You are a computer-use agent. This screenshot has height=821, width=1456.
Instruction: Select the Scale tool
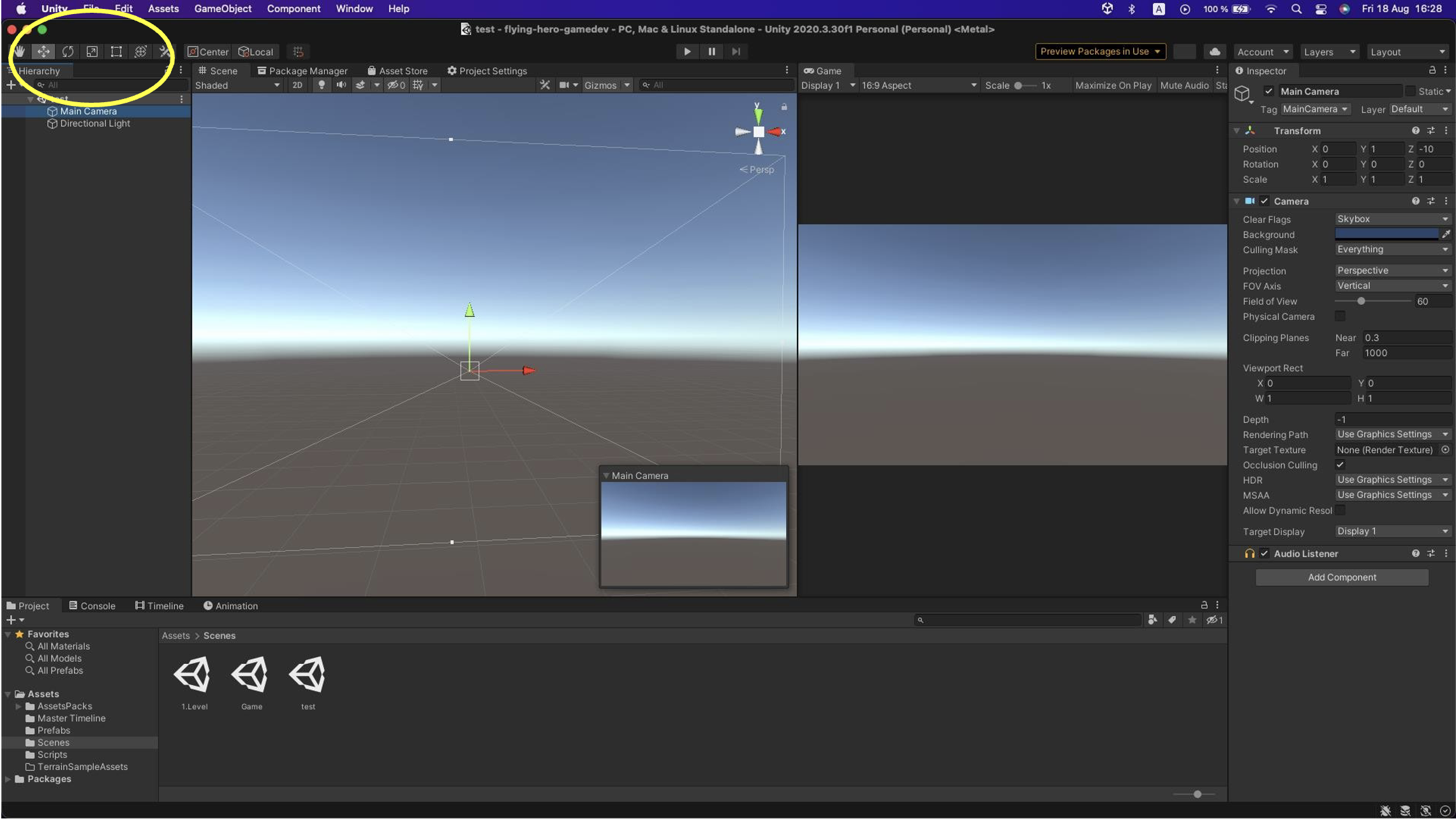pos(92,52)
